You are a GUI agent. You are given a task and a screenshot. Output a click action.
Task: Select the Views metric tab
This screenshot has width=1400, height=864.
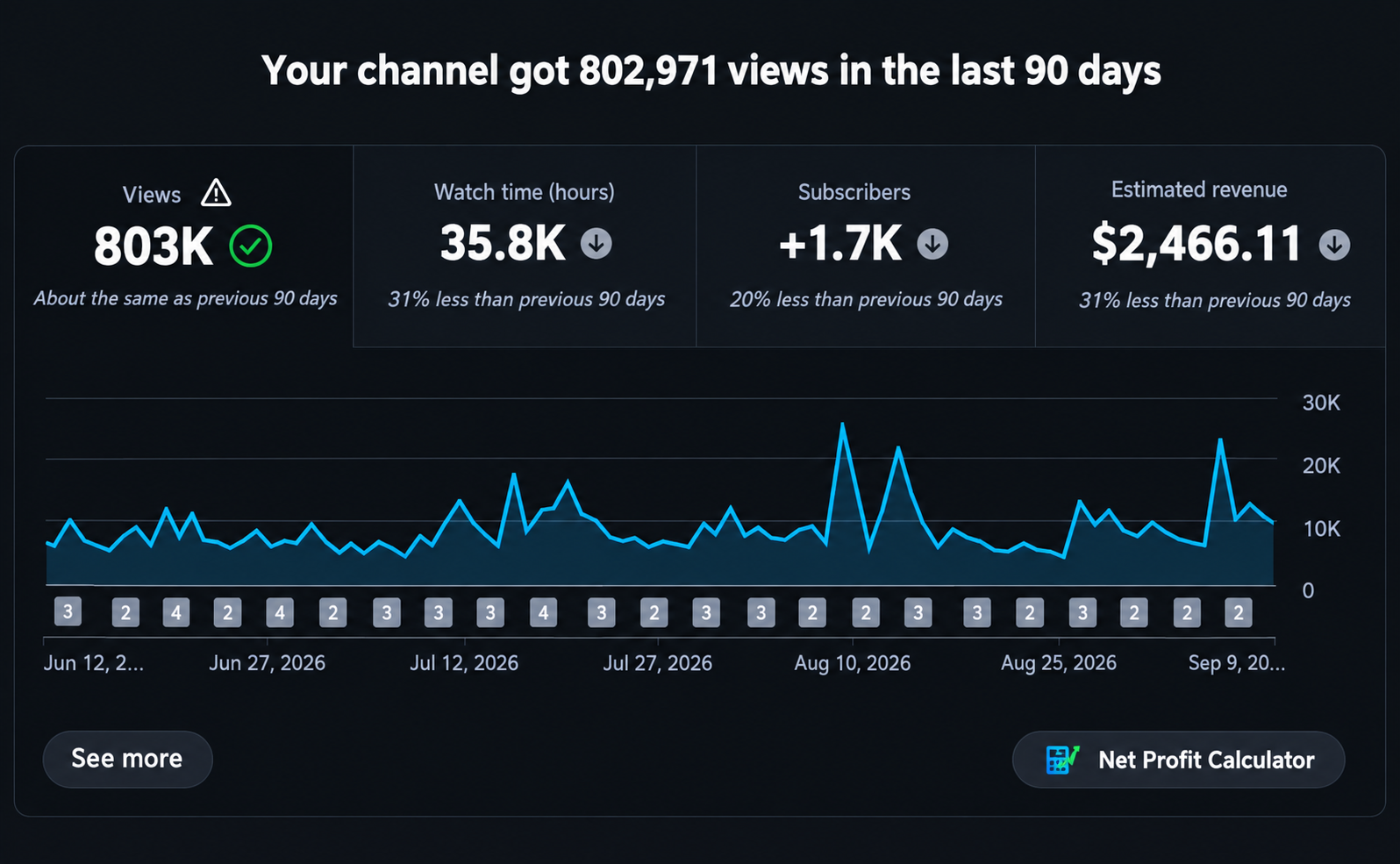(184, 246)
